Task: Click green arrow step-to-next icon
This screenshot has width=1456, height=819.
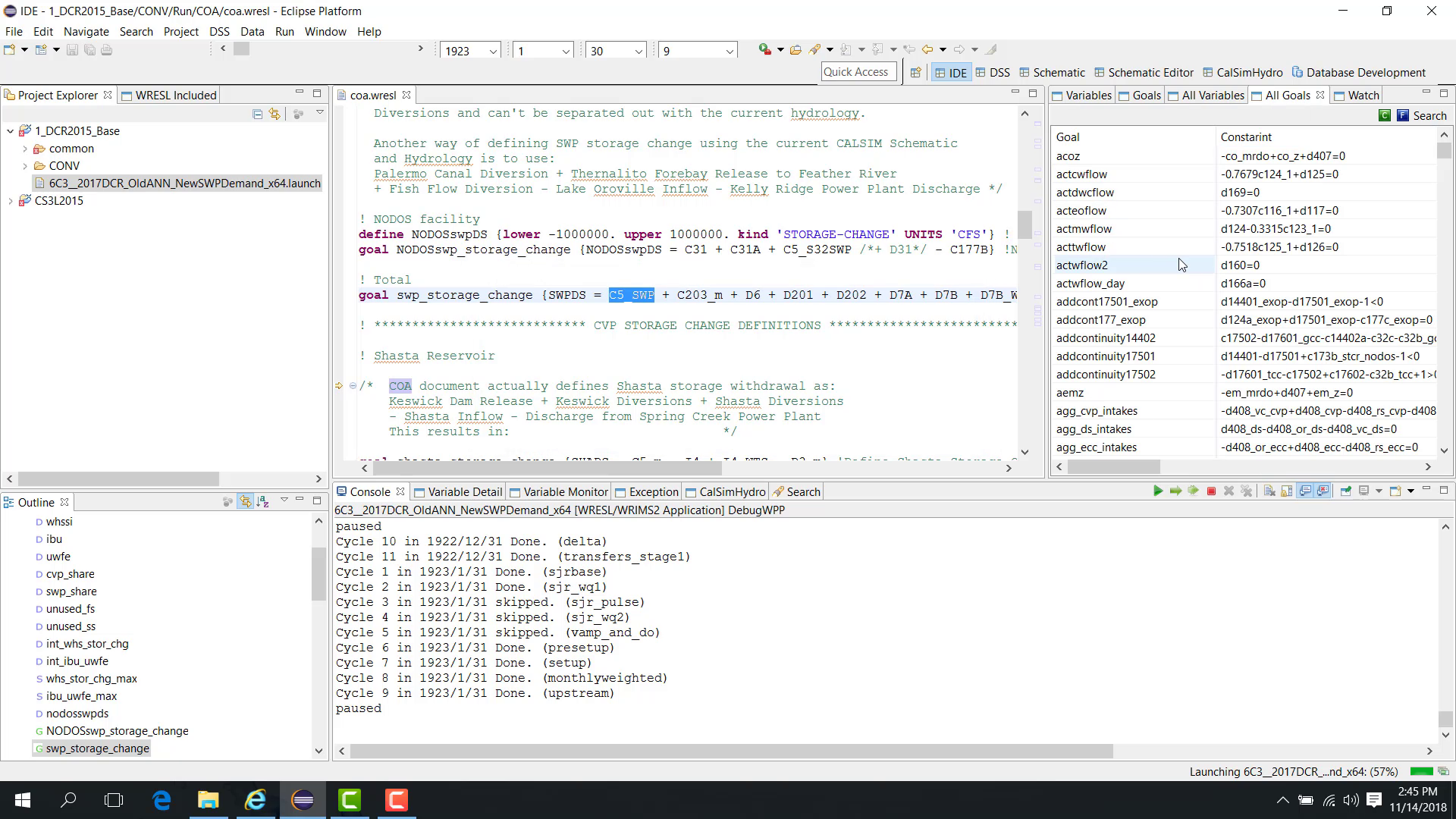Action: click(x=1175, y=491)
